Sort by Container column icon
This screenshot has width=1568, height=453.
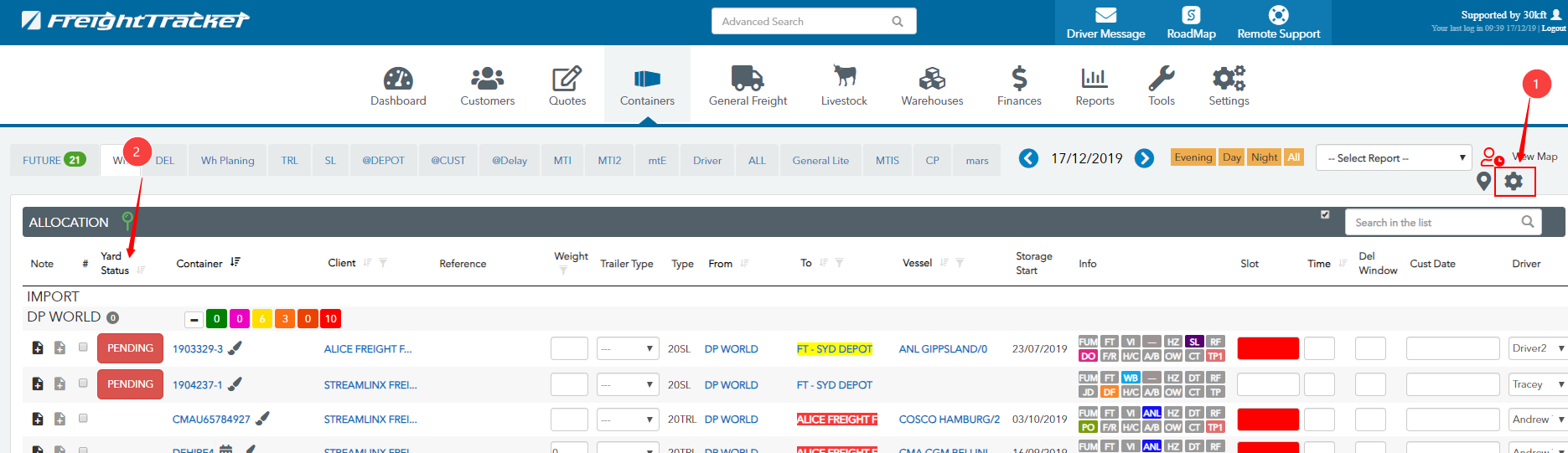click(235, 262)
